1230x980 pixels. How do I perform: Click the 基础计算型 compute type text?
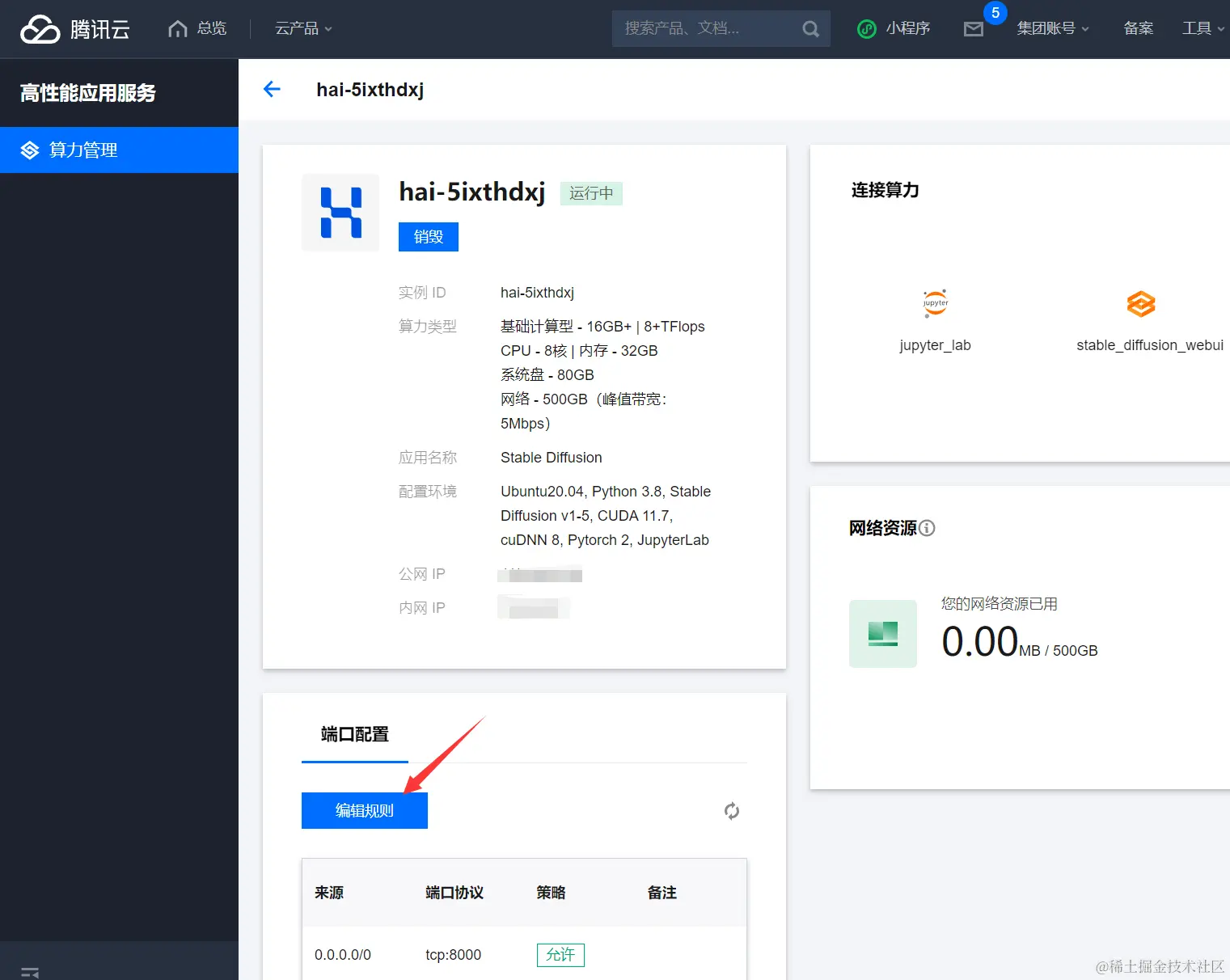602,327
